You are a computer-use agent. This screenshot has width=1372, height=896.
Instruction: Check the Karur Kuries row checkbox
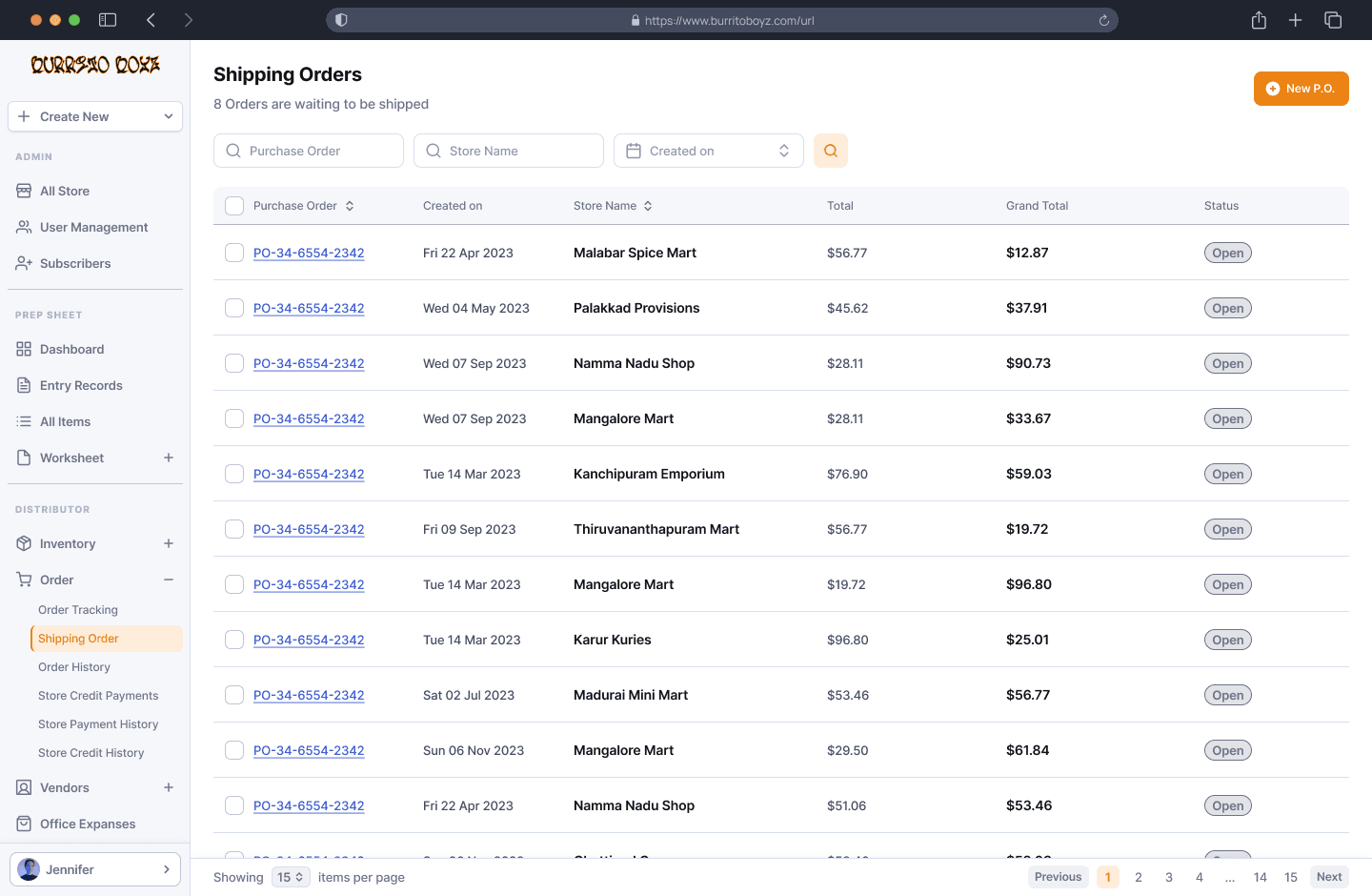(x=234, y=640)
